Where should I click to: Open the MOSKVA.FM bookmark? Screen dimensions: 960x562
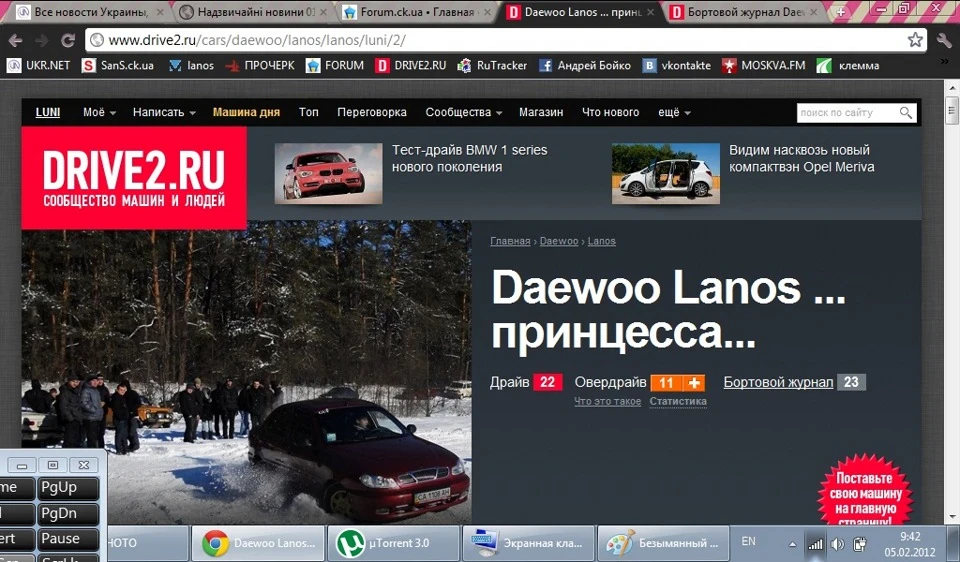tap(763, 66)
